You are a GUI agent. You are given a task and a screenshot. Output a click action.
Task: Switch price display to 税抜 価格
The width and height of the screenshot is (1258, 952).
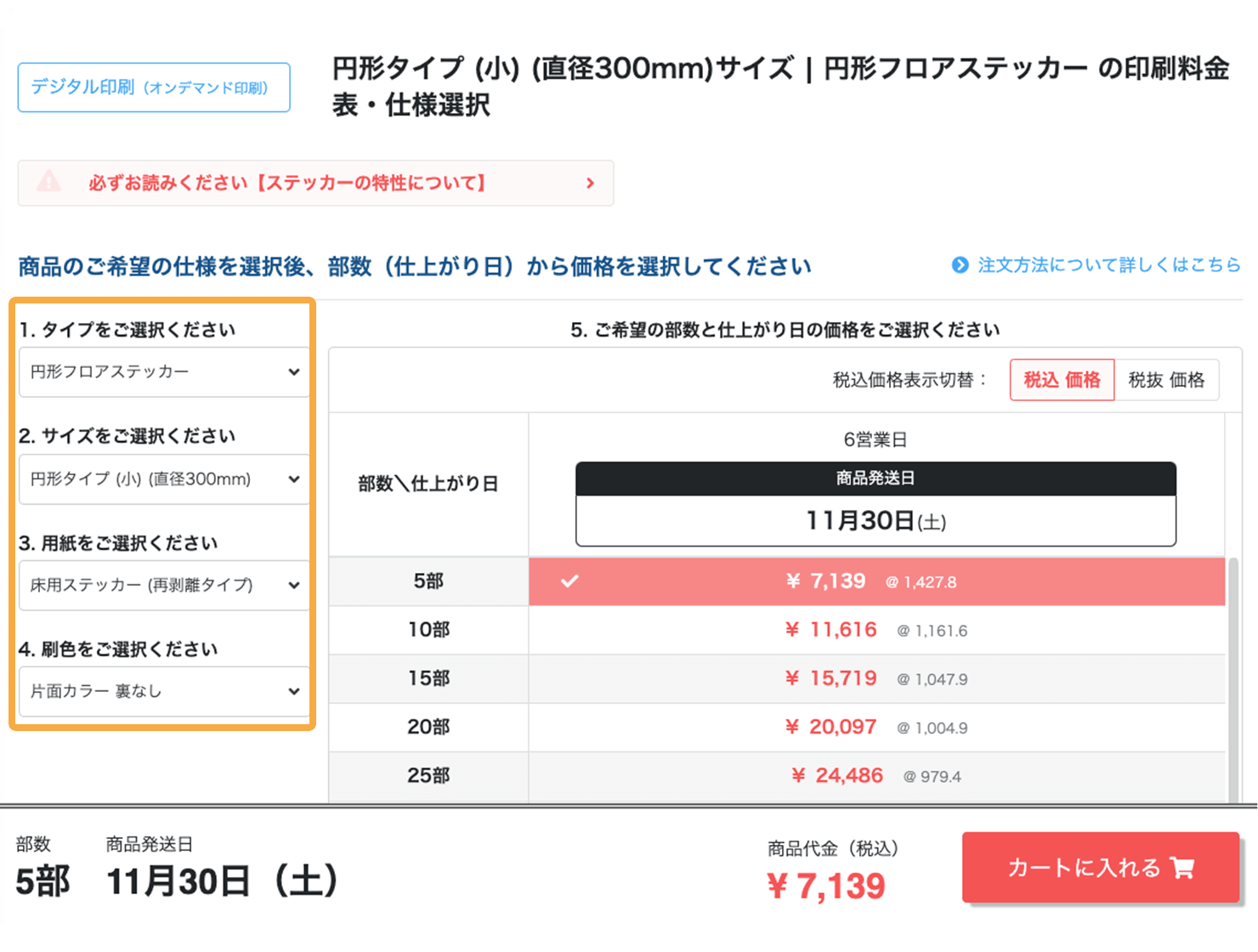1167,380
